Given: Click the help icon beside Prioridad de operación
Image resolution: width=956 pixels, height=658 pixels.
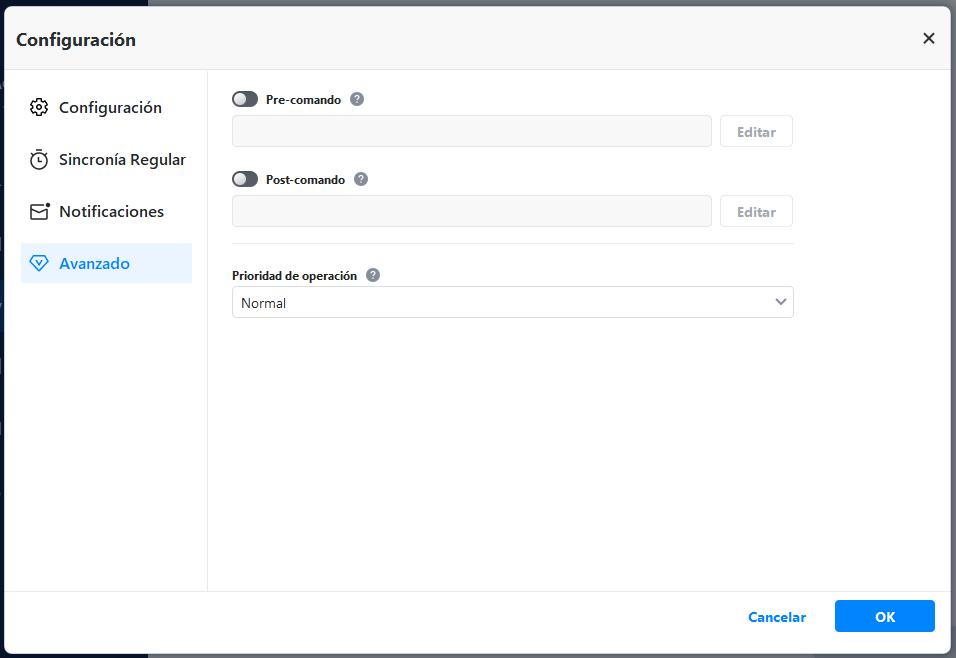Looking at the screenshot, I should point(373,275).
